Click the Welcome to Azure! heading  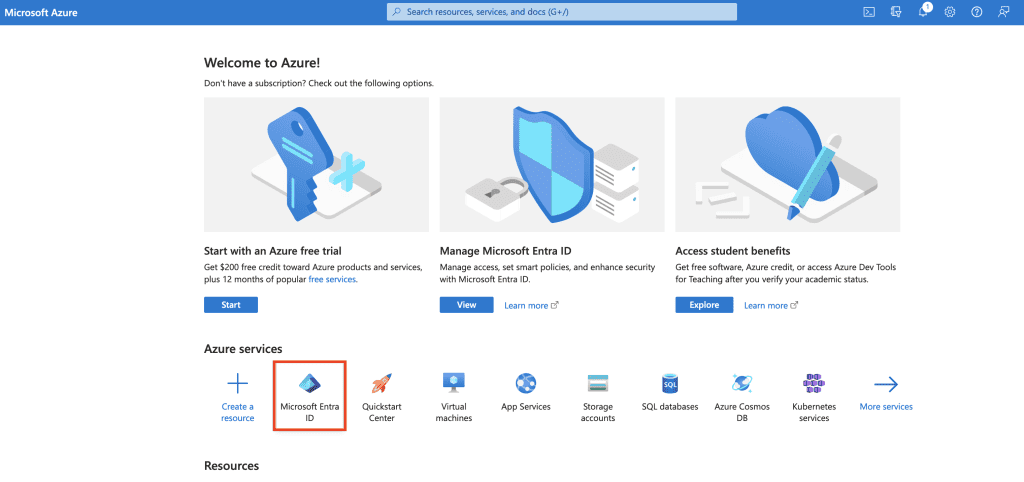point(262,63)
